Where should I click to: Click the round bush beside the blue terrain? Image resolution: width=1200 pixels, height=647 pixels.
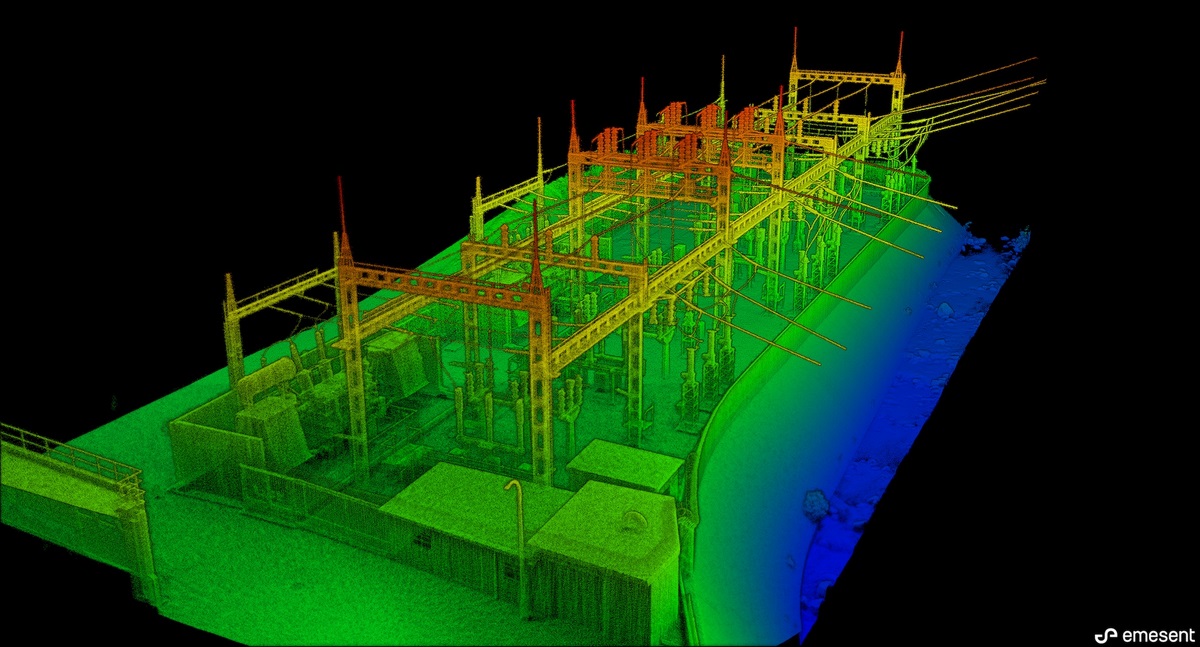(x=816, y=503)
